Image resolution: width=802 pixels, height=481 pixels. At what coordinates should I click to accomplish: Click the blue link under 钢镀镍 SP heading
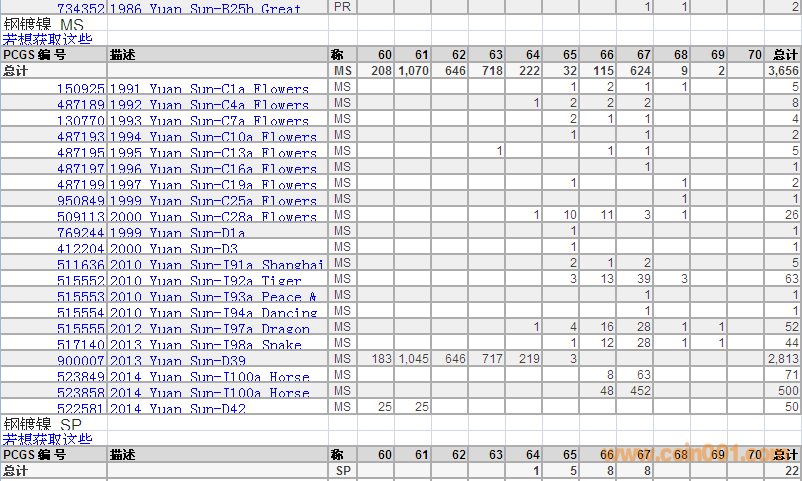point(47,438)
